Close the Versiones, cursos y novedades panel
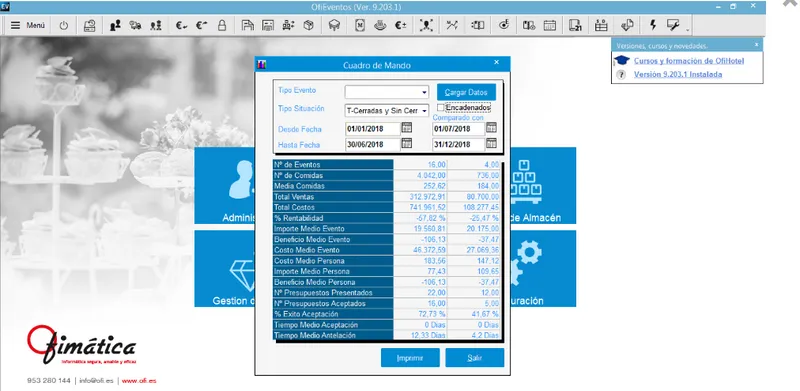This screenshot has width=800, height=391. pos(756,45)
